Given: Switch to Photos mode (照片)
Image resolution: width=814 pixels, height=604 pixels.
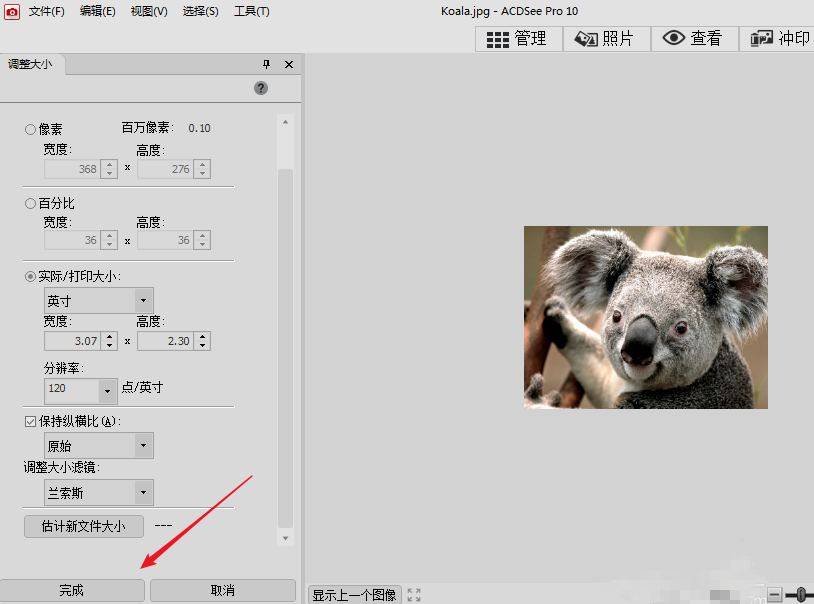Looking at the screenshot, I should tap(606, 39).
